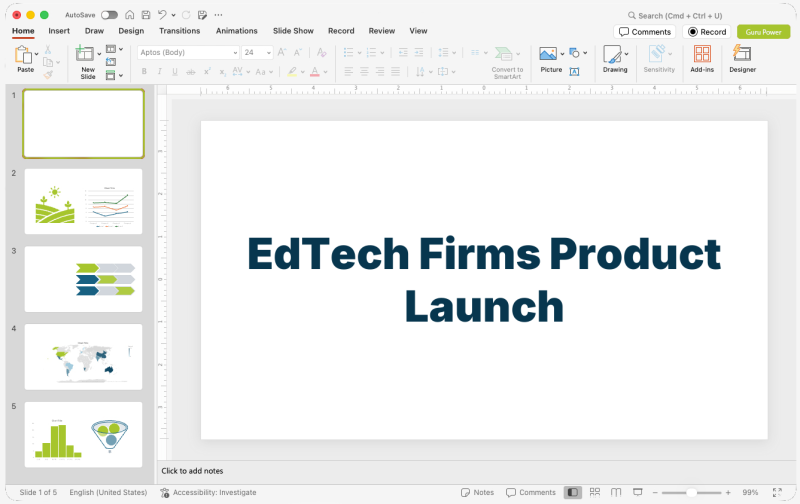Go to the Animations tab
Screen dimensions: 800x504
[x=237, y=31]
